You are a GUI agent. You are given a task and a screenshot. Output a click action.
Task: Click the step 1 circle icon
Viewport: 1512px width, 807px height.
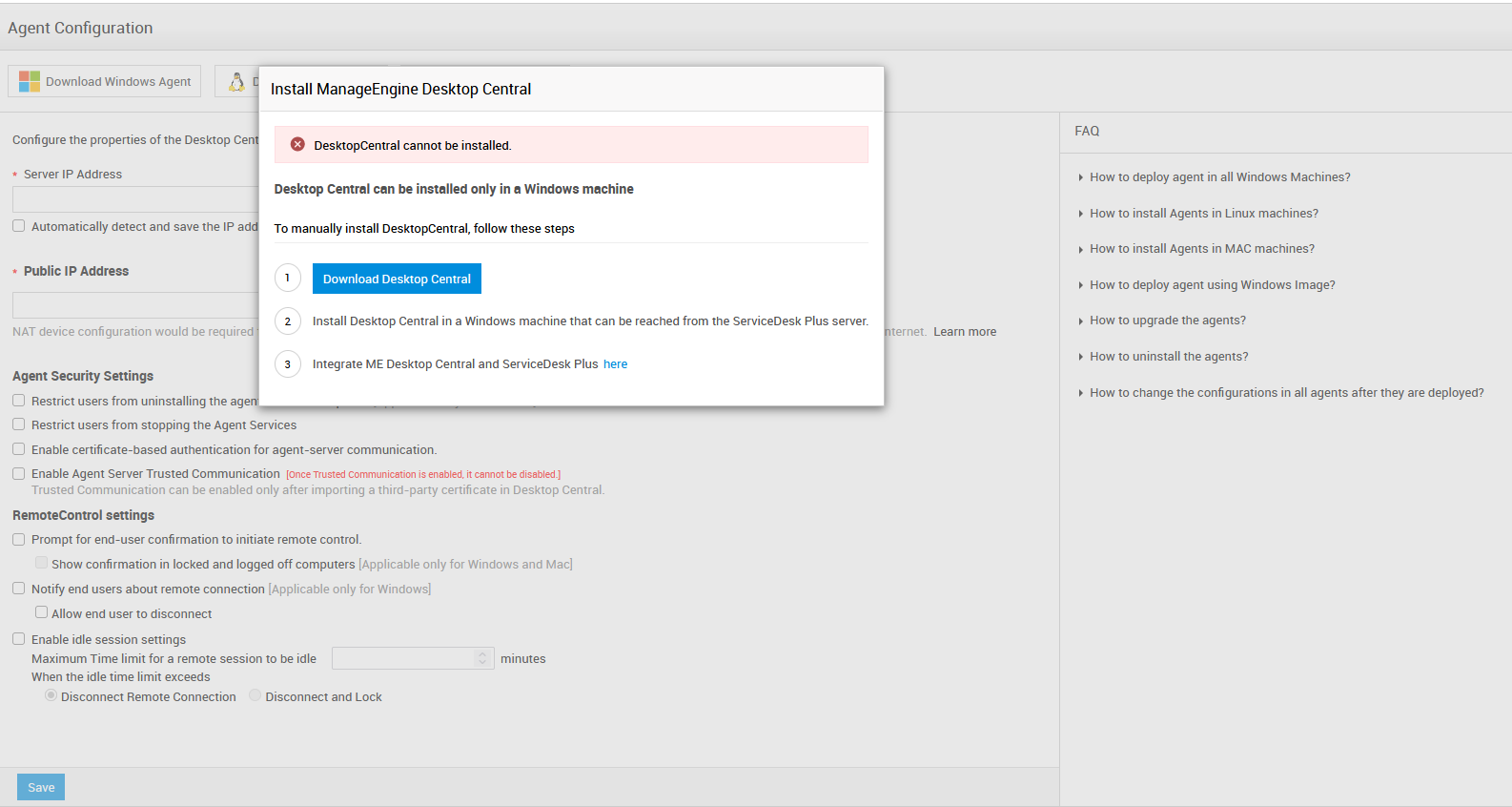click(x=288, y=279)
